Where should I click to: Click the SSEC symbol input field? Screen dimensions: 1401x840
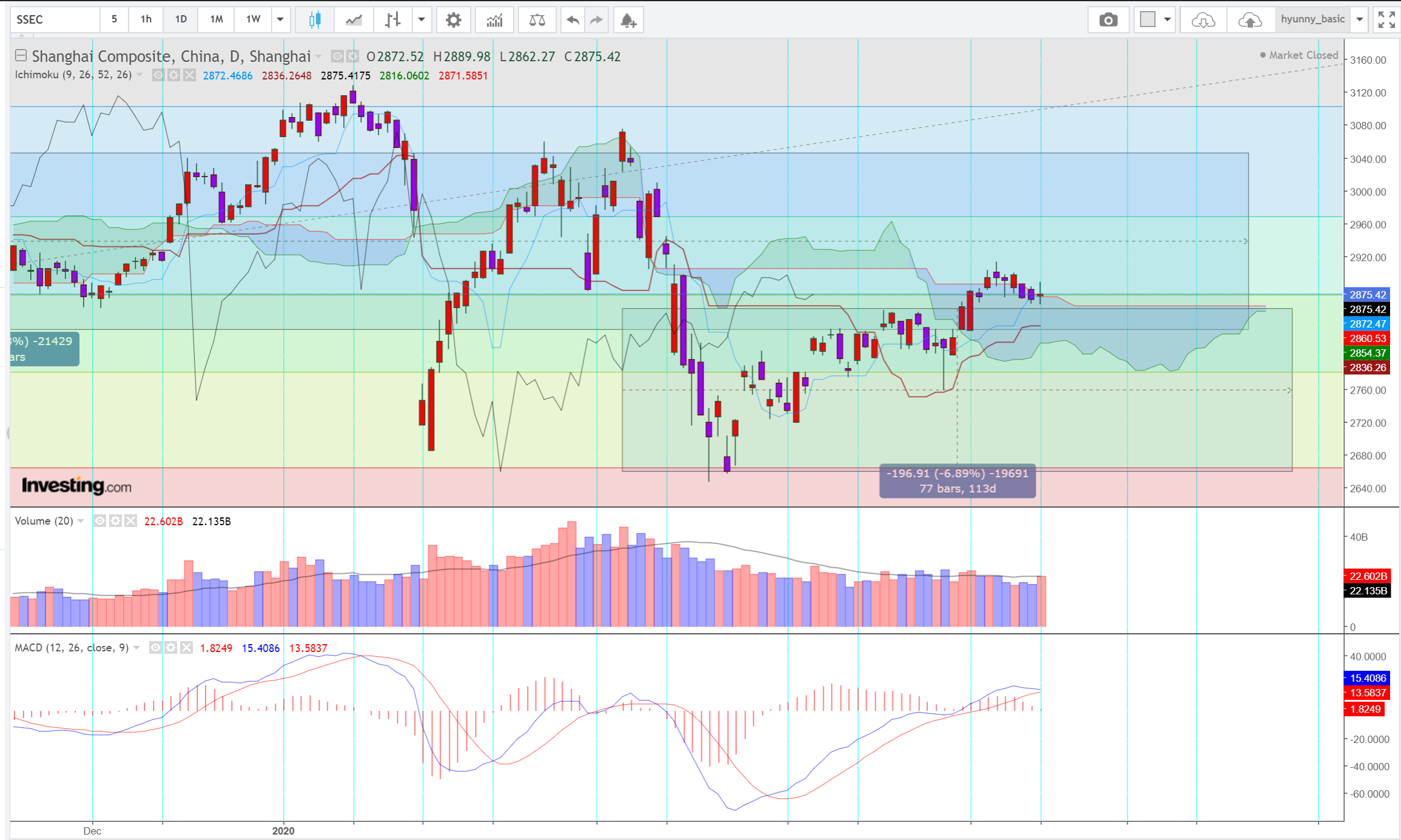click(55, 19)
